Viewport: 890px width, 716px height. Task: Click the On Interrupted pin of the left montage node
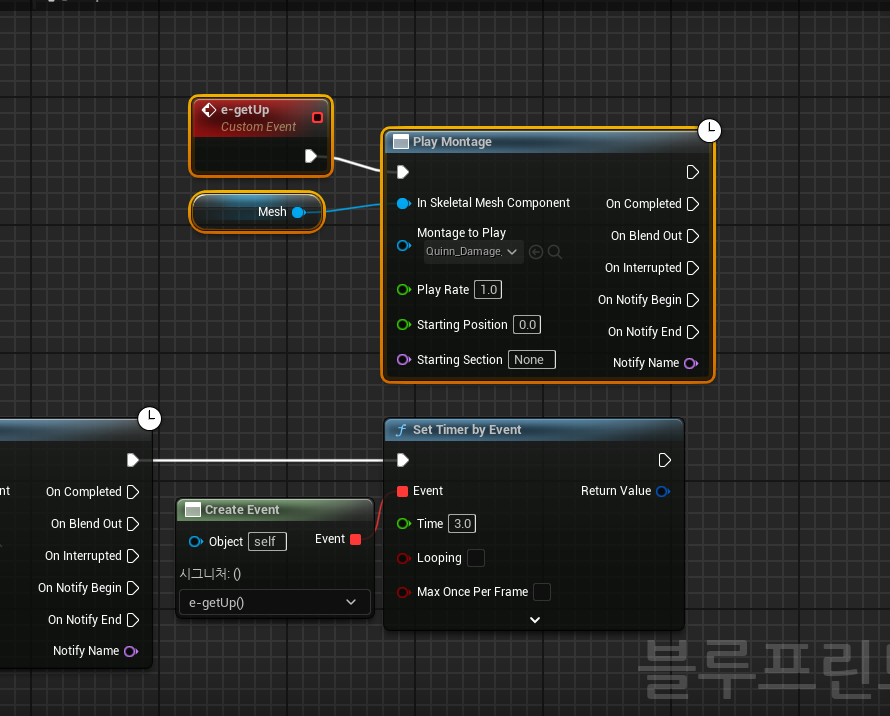pyautogui.click(x=133, y=556)
